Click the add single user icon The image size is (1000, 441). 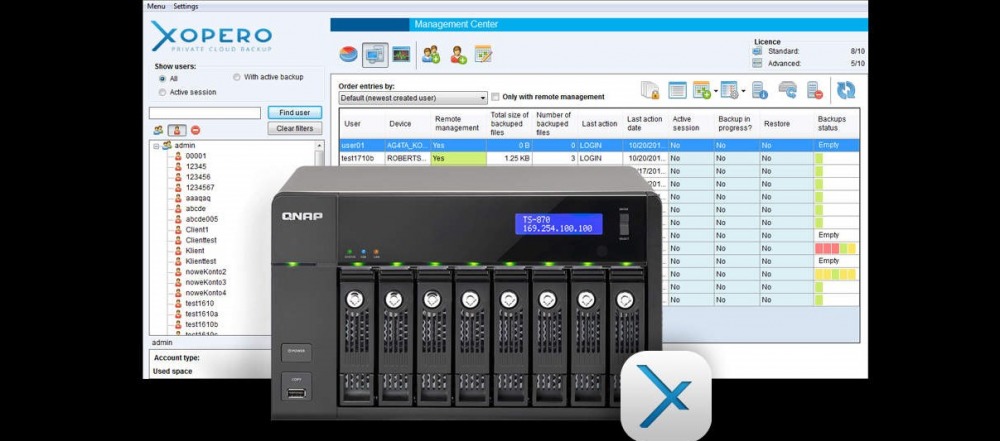[x=458, y=55]
